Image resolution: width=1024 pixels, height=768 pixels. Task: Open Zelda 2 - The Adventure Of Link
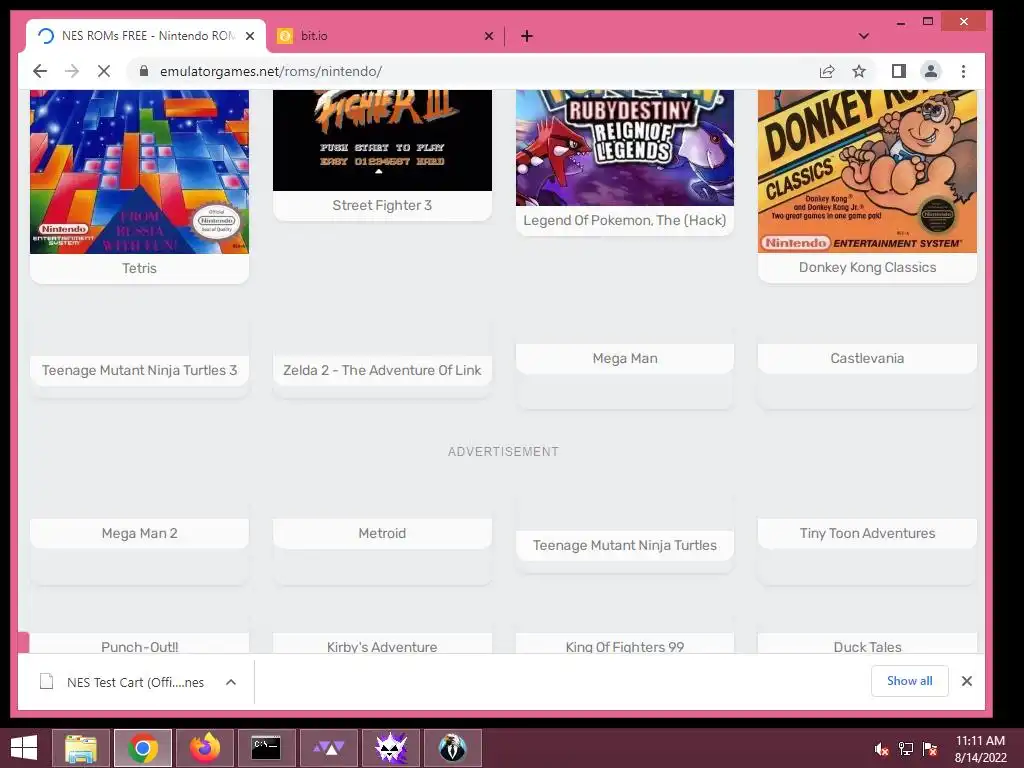pyautogui.click(x=382, y=370)
